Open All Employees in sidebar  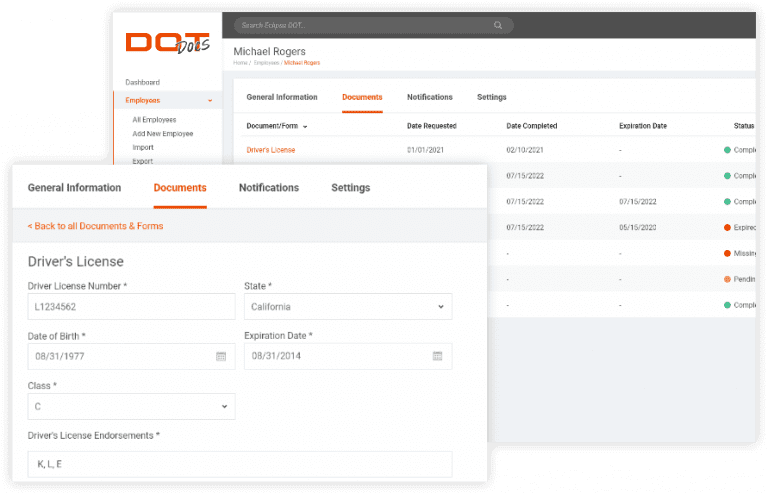[x=154, y=119]
